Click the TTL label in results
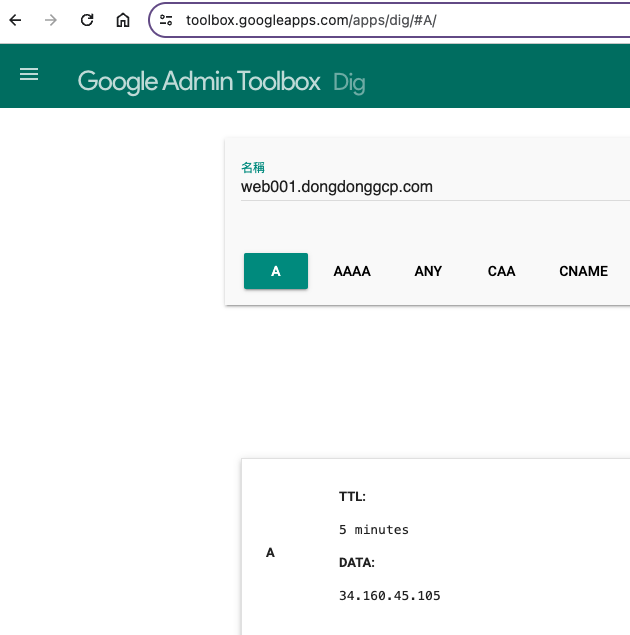This screenshot has width=630, height=635. pos(352,496)
